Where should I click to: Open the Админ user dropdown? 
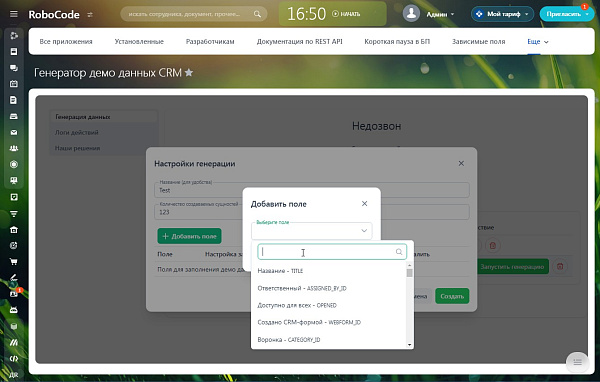click(440, 14)
